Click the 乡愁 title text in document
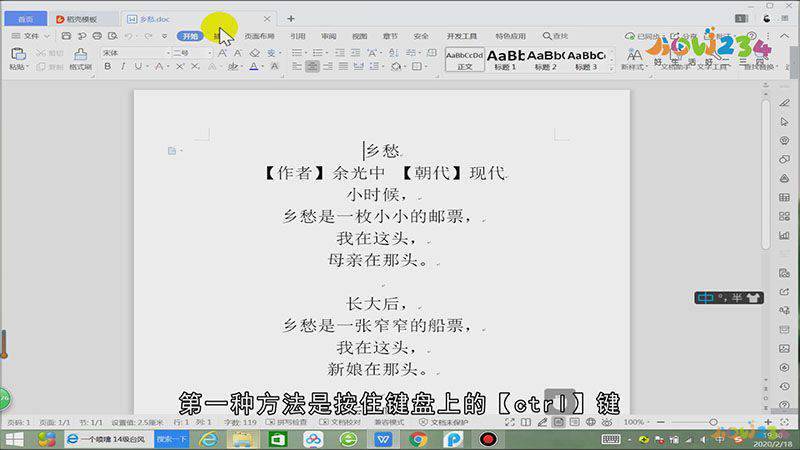This screenshot has height=450, width=800. tap(383, 151)
